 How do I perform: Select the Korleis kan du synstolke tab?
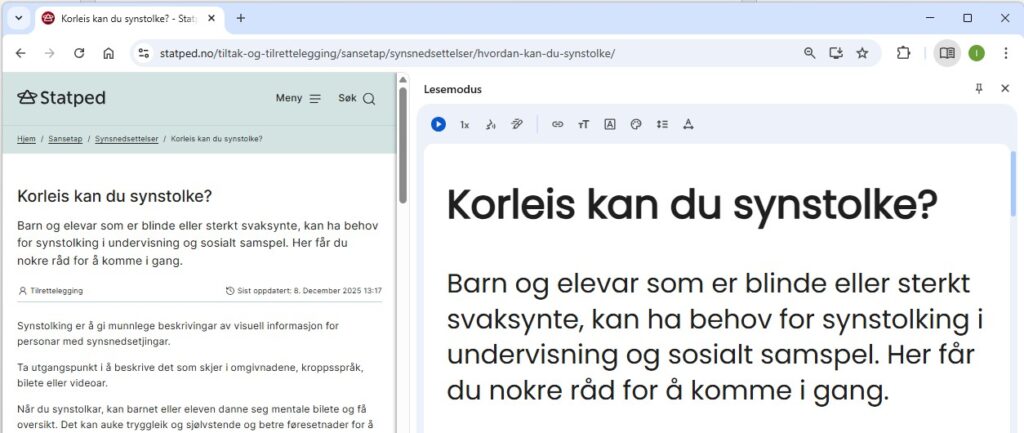point(129,18)
